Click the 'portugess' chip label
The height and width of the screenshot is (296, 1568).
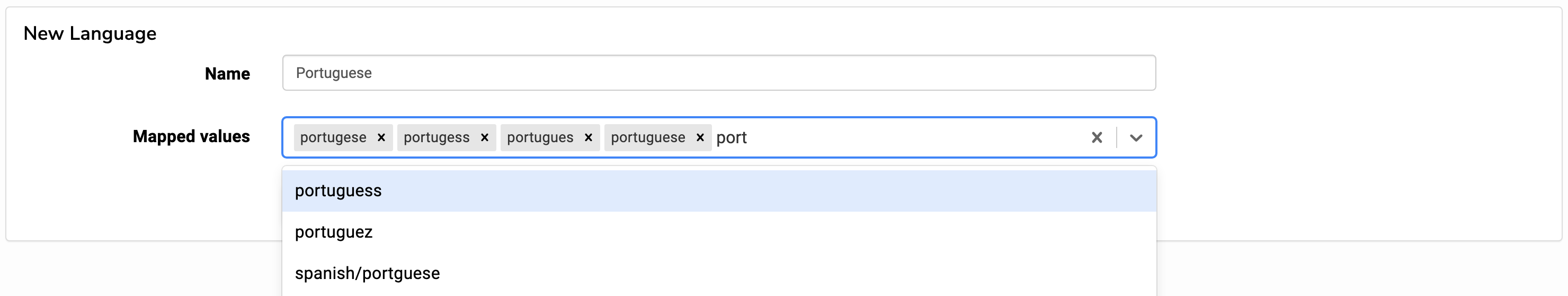tap(436, 137)
